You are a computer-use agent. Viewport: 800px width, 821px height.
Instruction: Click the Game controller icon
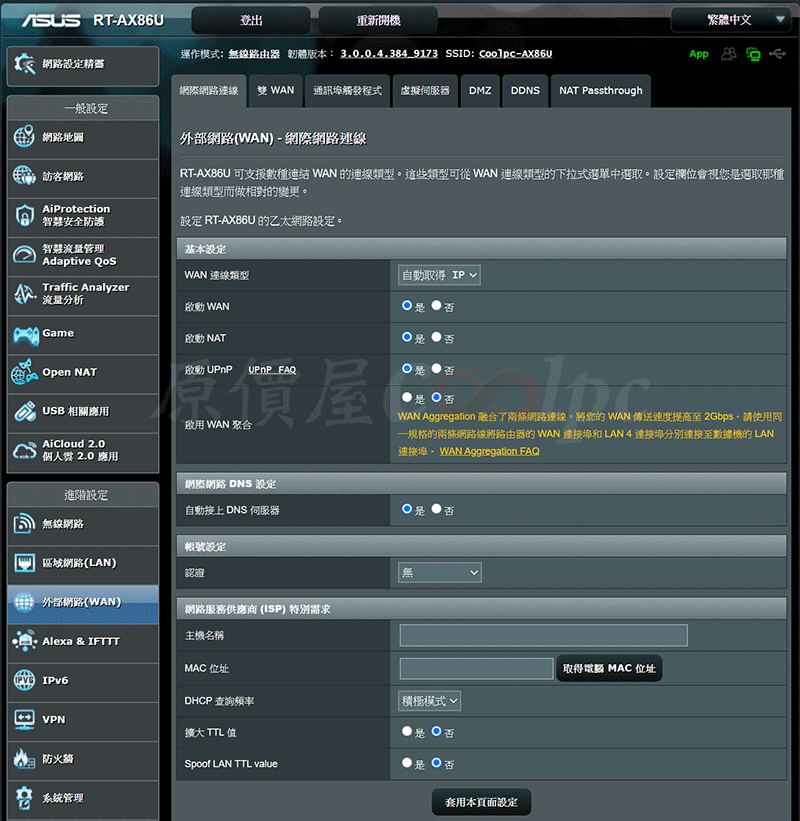pos(26,335)
